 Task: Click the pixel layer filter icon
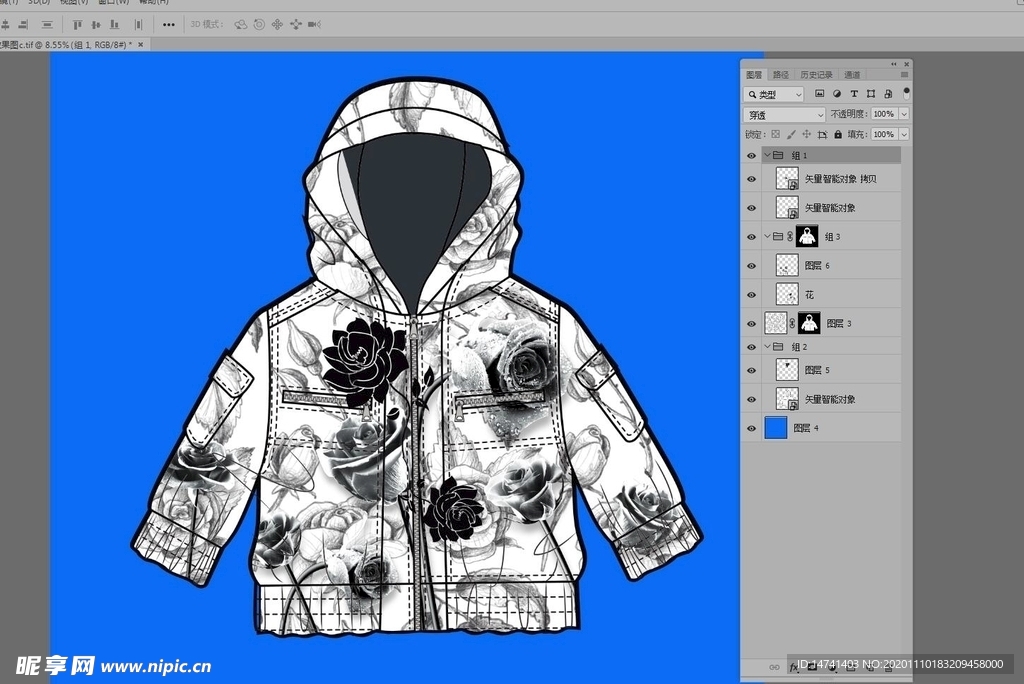click(x=819, y=94)
